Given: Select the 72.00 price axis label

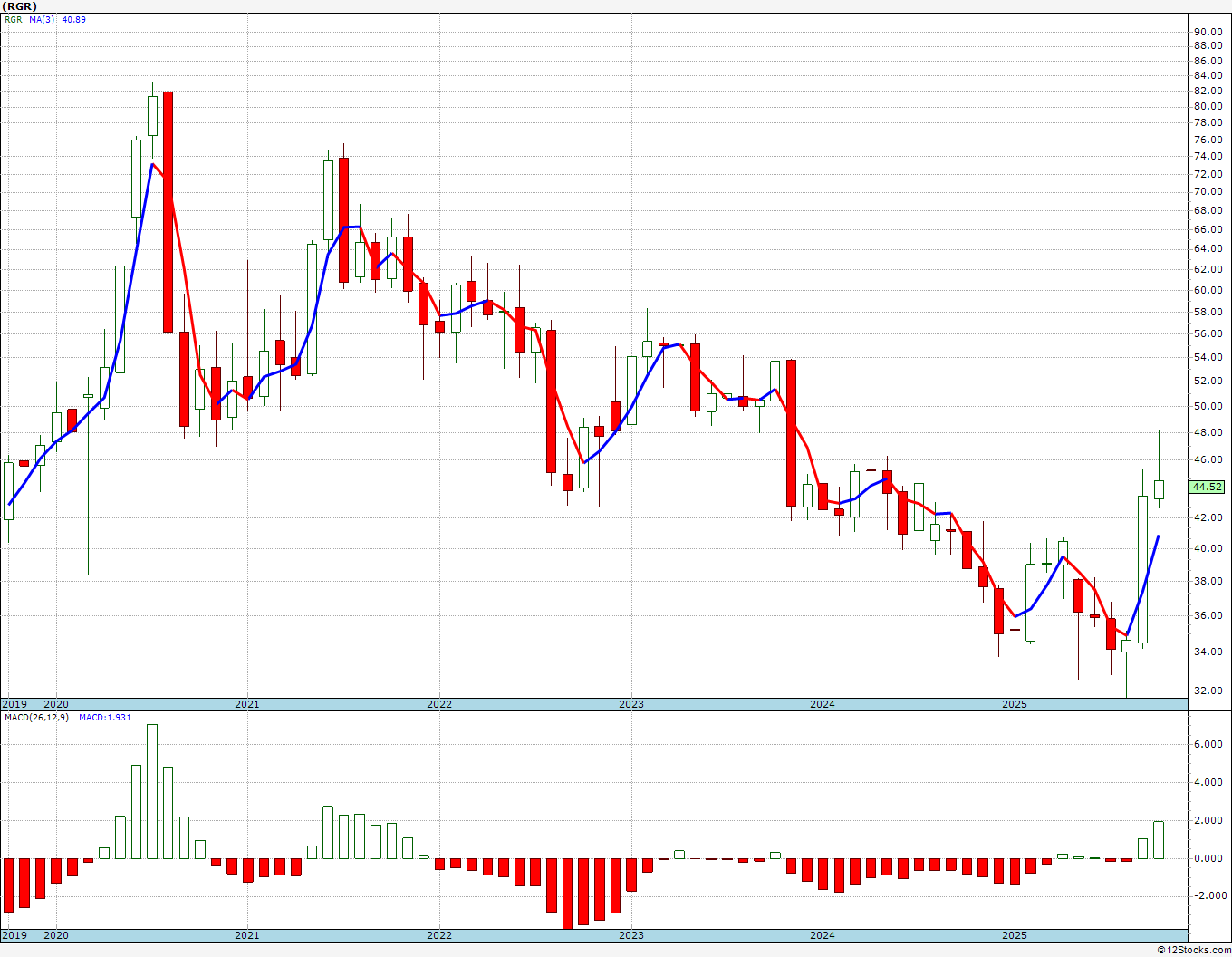Looking at the screenshot, I should (x=1208, y=174).
